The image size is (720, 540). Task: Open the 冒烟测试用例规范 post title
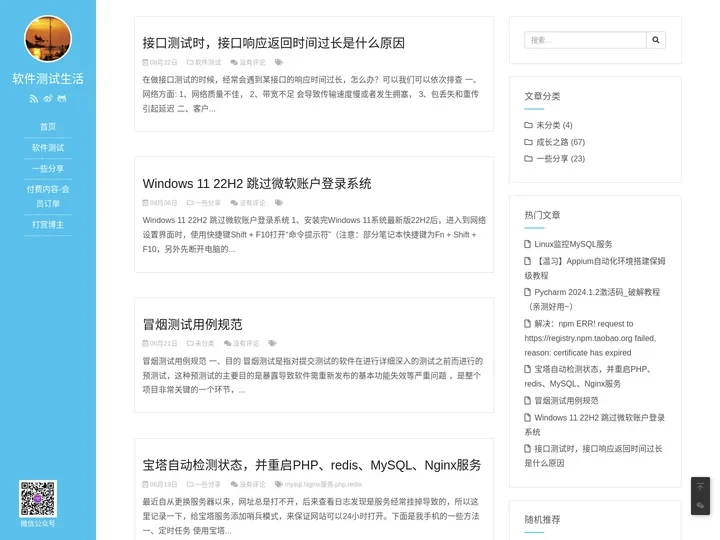(x=192, y=324)
